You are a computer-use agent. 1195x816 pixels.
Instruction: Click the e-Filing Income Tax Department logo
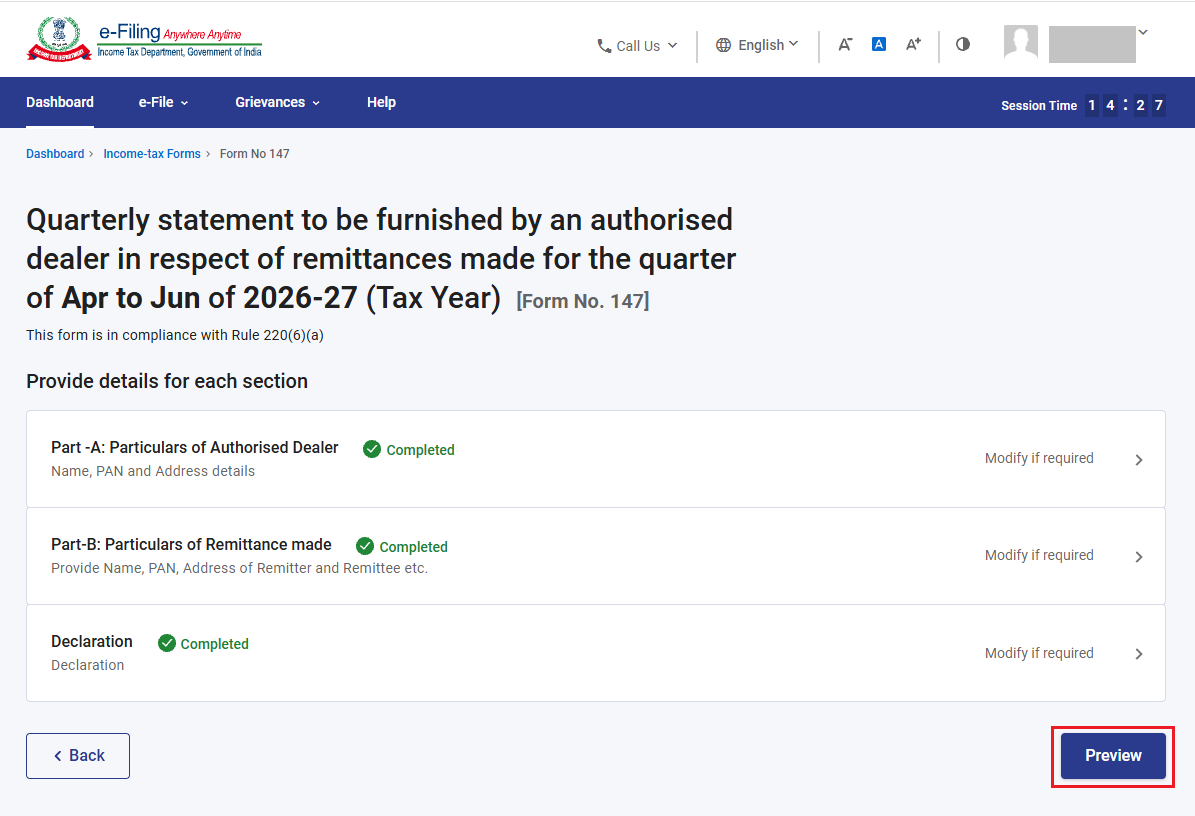point(145,40)
